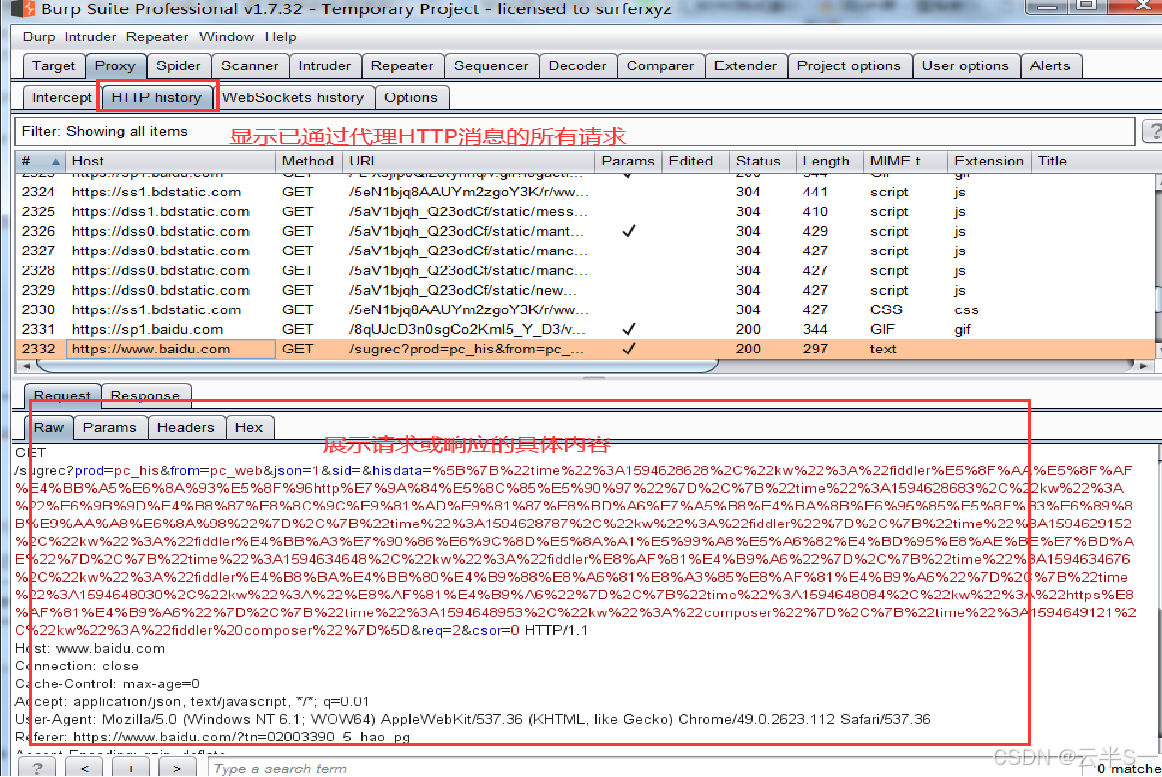The height and width of the screenshot is (777, 1162).
Task: Switch to the Decoder tab
Action: [577, 65]
